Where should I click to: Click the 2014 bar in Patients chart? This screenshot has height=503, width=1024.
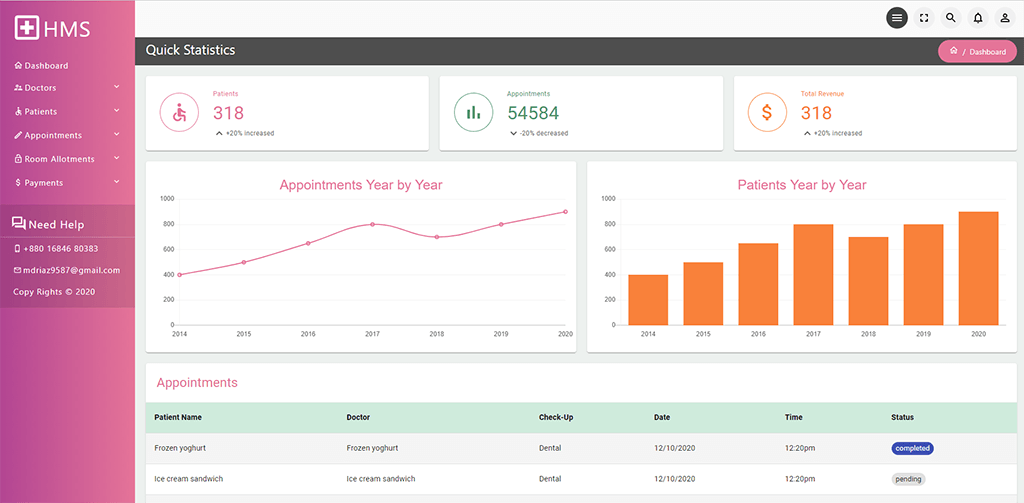[648, 300]
